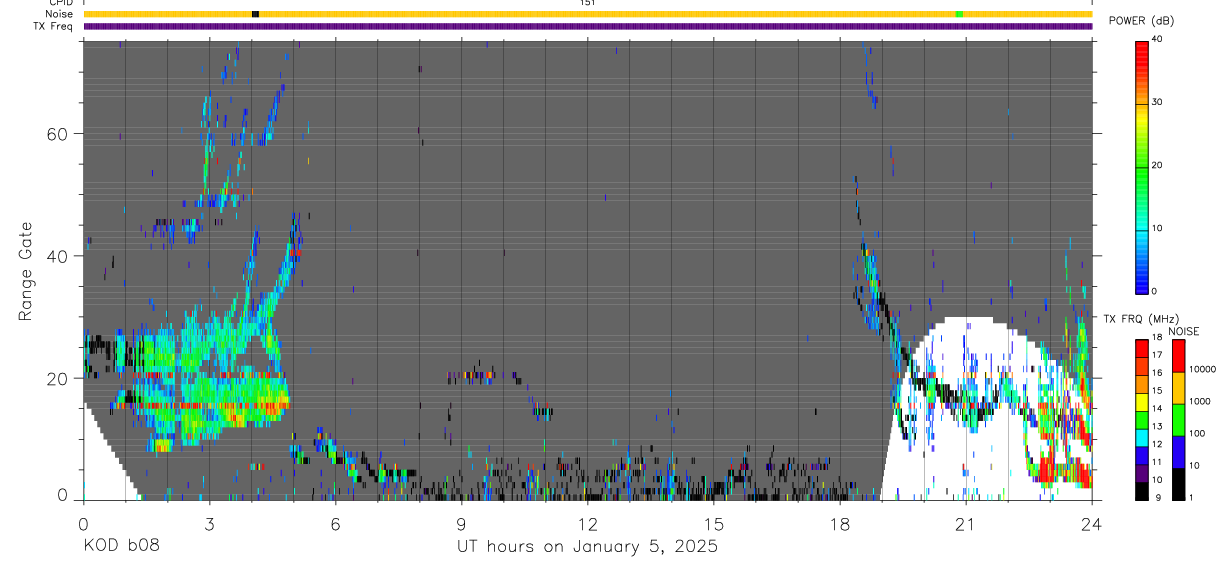
Task: Click the '9' tick on UT hours axis
Action: point(461,523)
